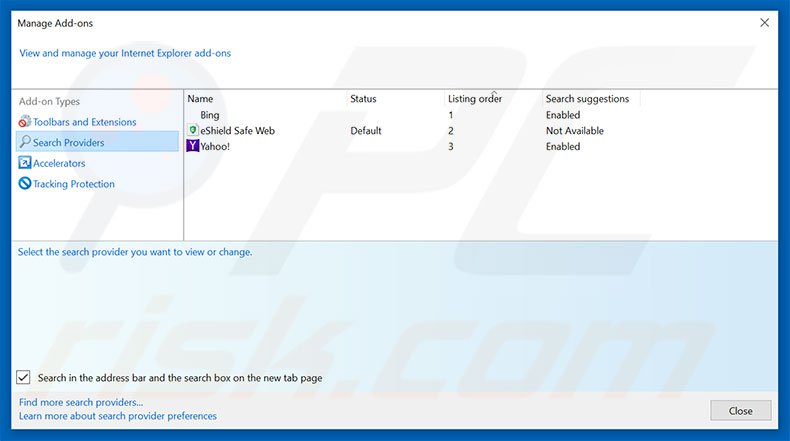
Task: Click the Not Available suggestions cell
Action: click(x=575, y=131)
